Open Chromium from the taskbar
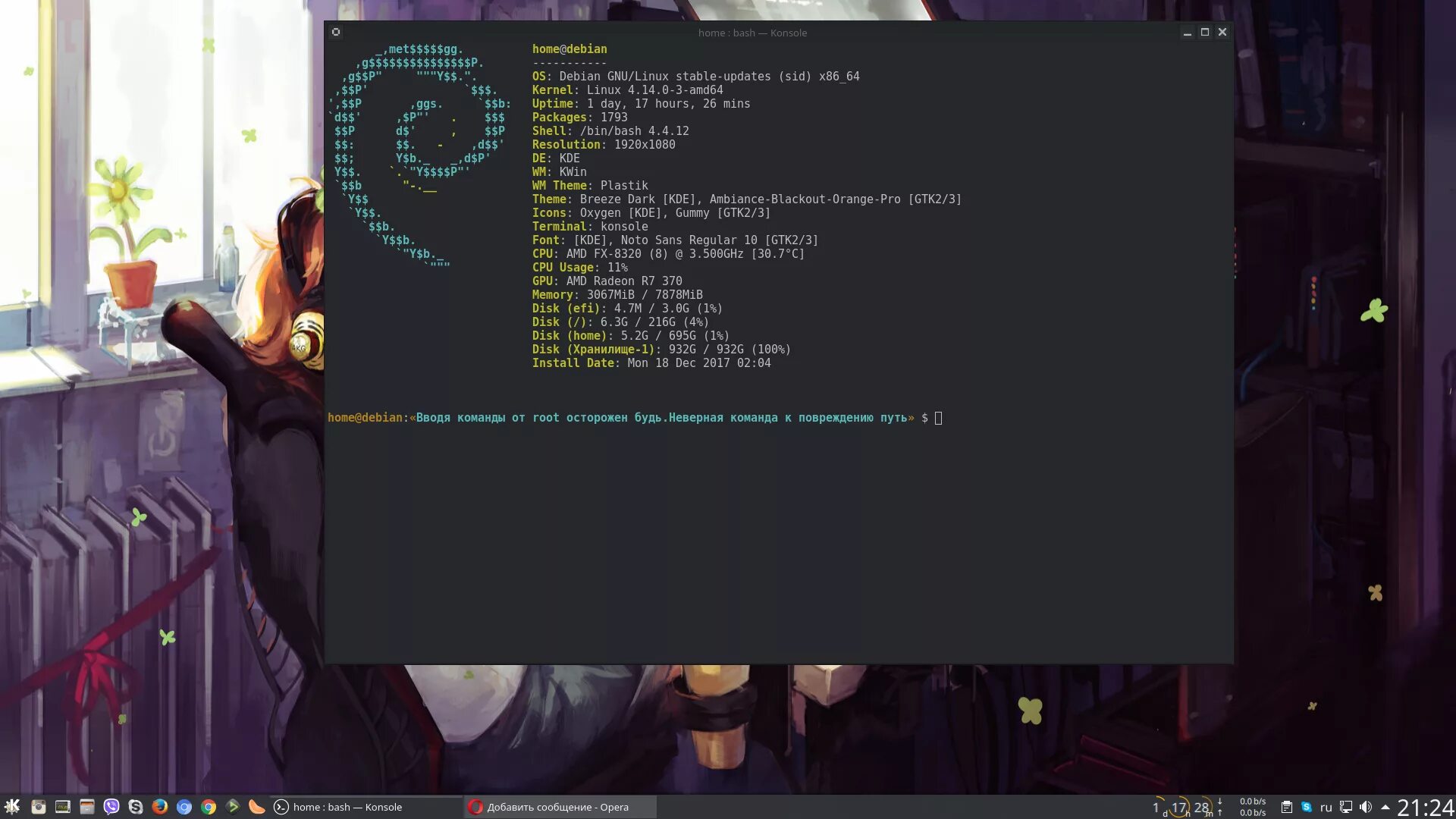 tap(184, 807)
